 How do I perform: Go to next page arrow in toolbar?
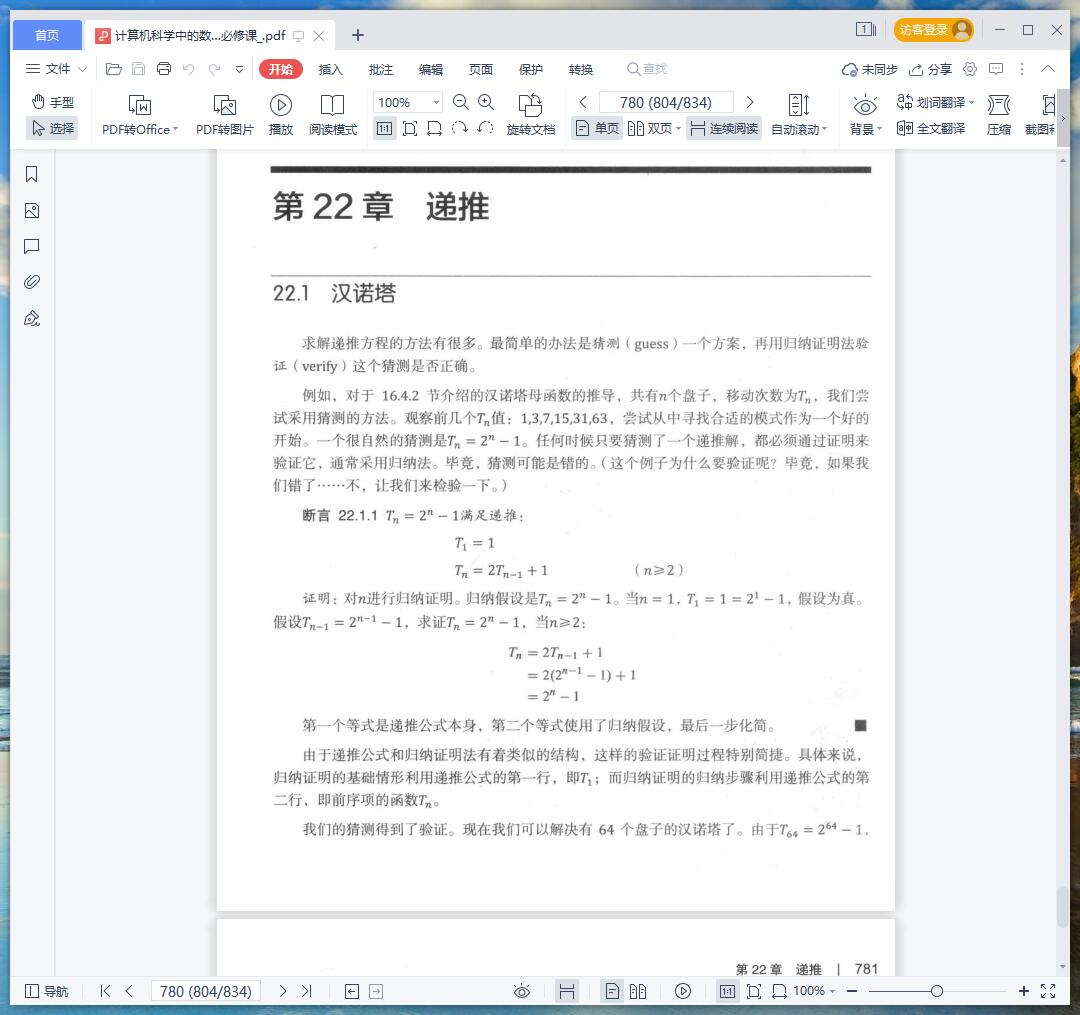tap(750, 103)
